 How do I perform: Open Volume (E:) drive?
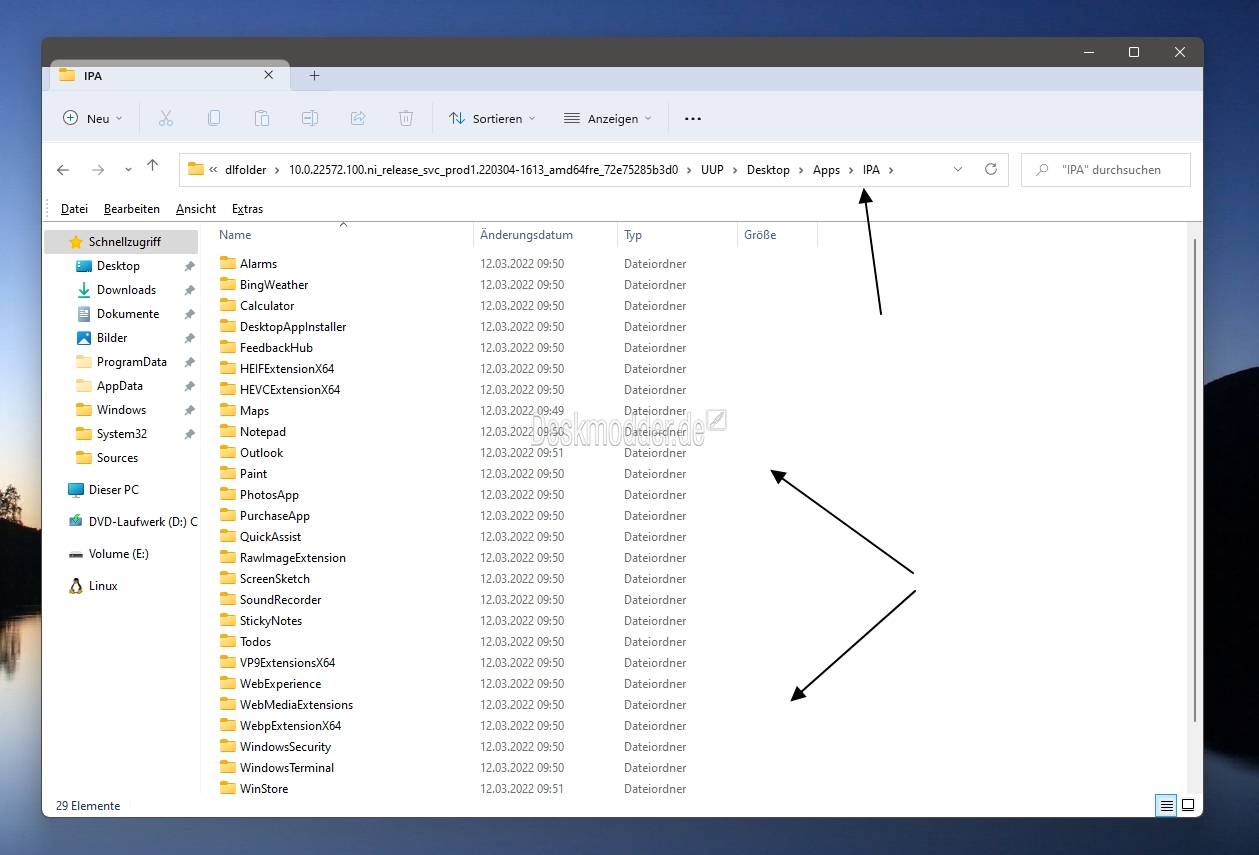coord(118,554)
